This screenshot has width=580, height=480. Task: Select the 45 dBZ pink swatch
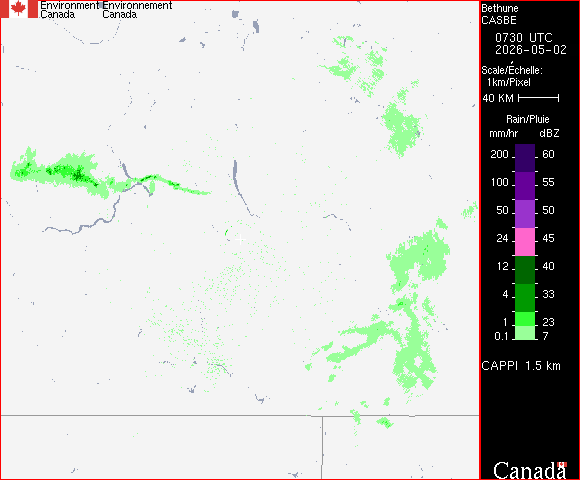point(525,241)
